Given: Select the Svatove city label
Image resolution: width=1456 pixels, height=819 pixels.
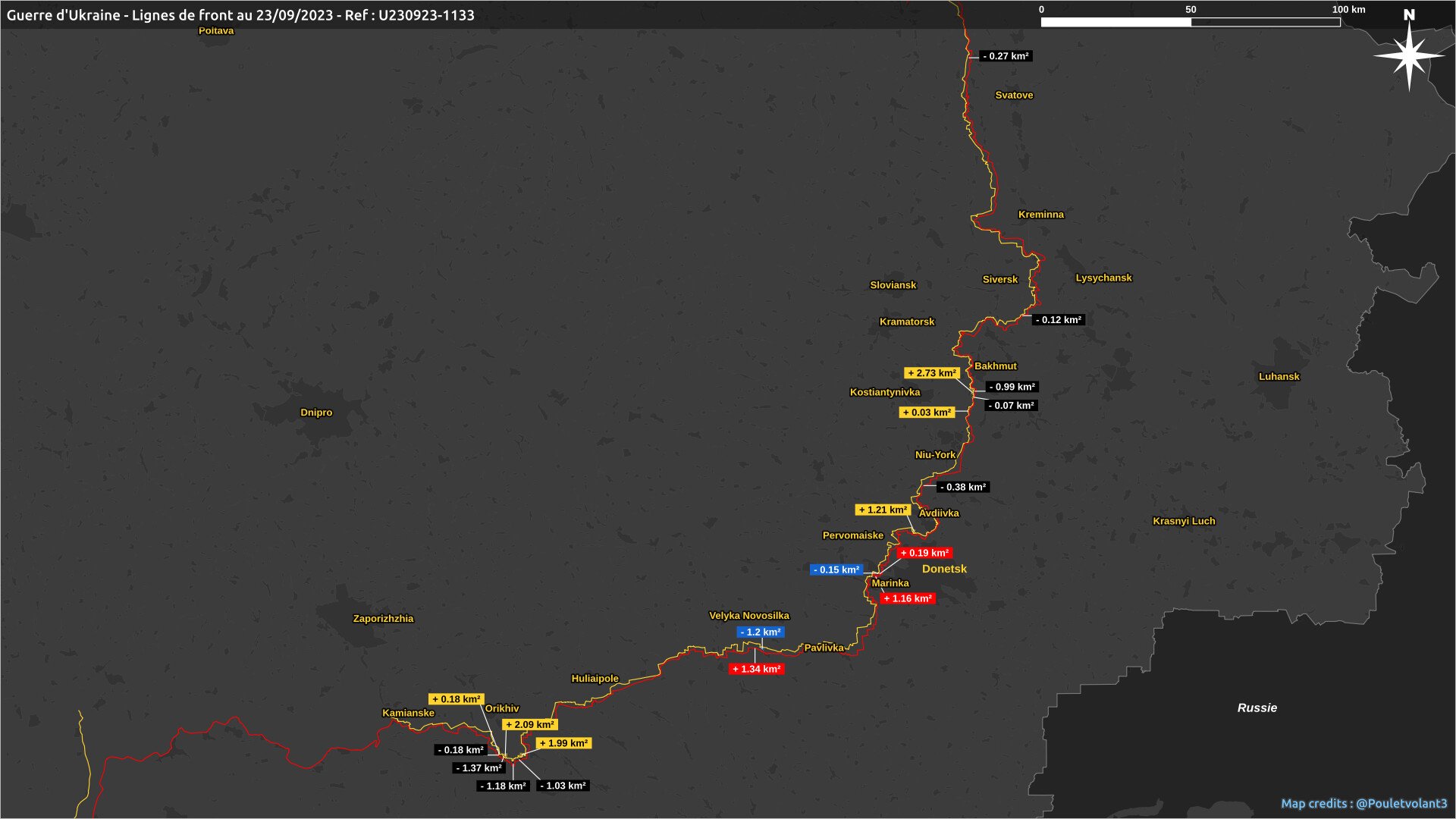Looking at the screenshot, I should [1014, 96].
